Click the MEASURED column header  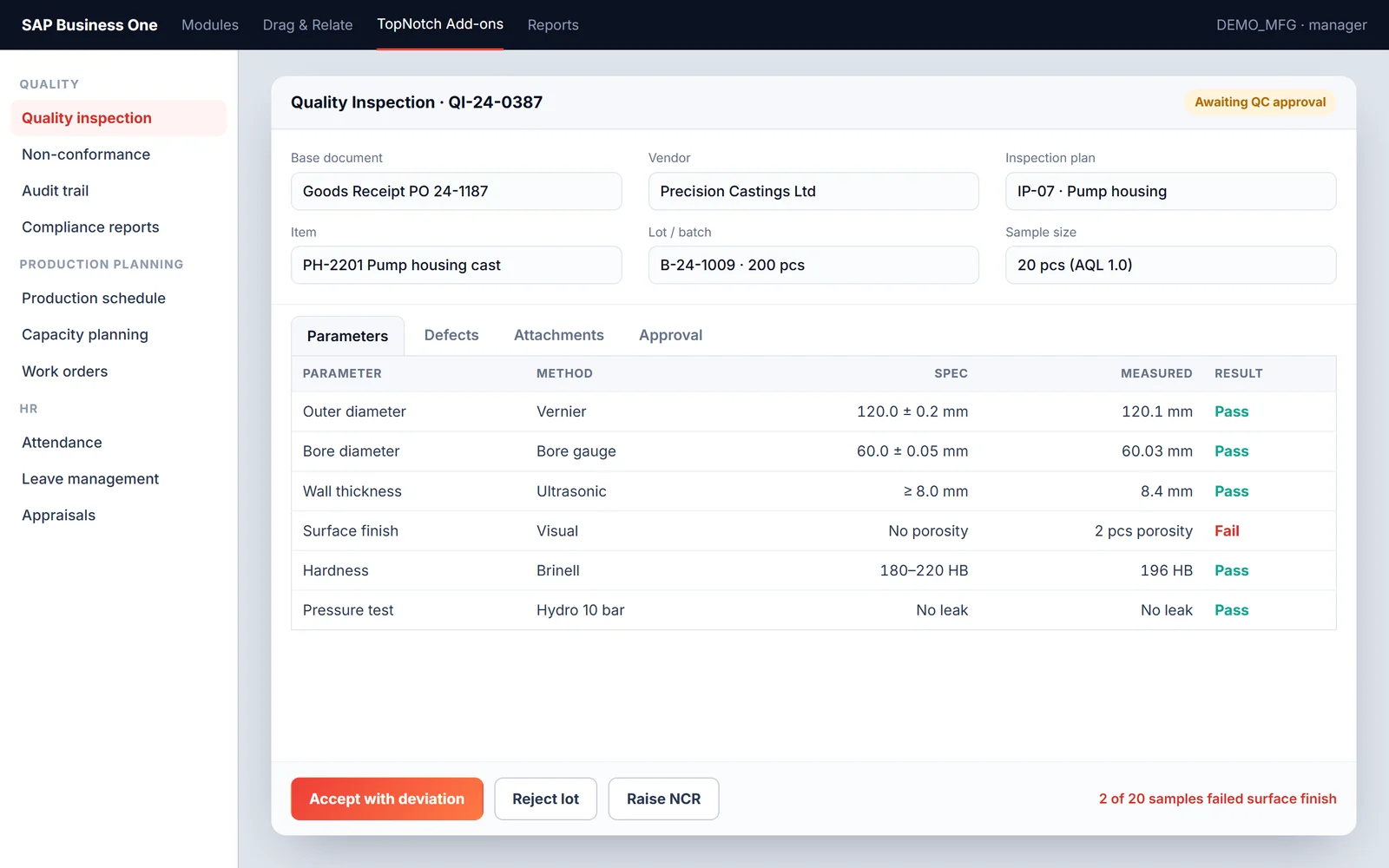[1156, 373]
